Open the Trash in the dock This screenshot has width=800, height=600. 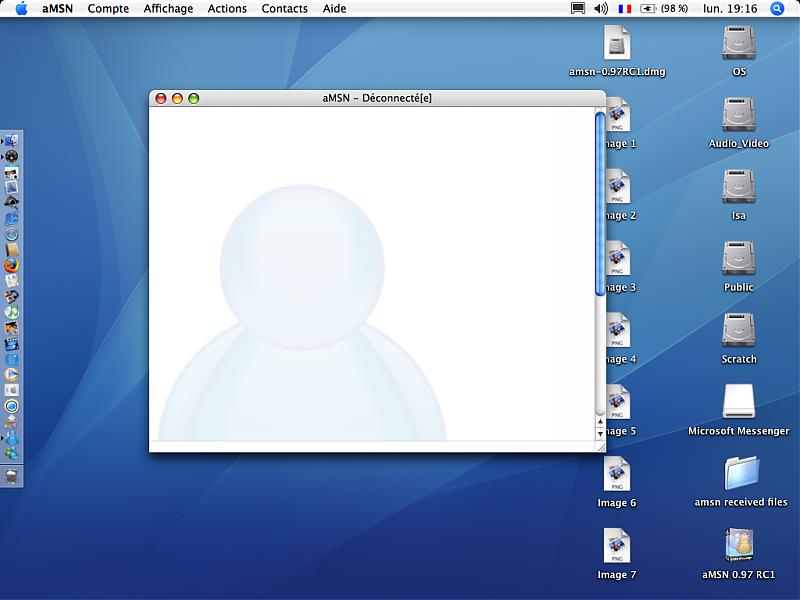(x=11, y=476)
